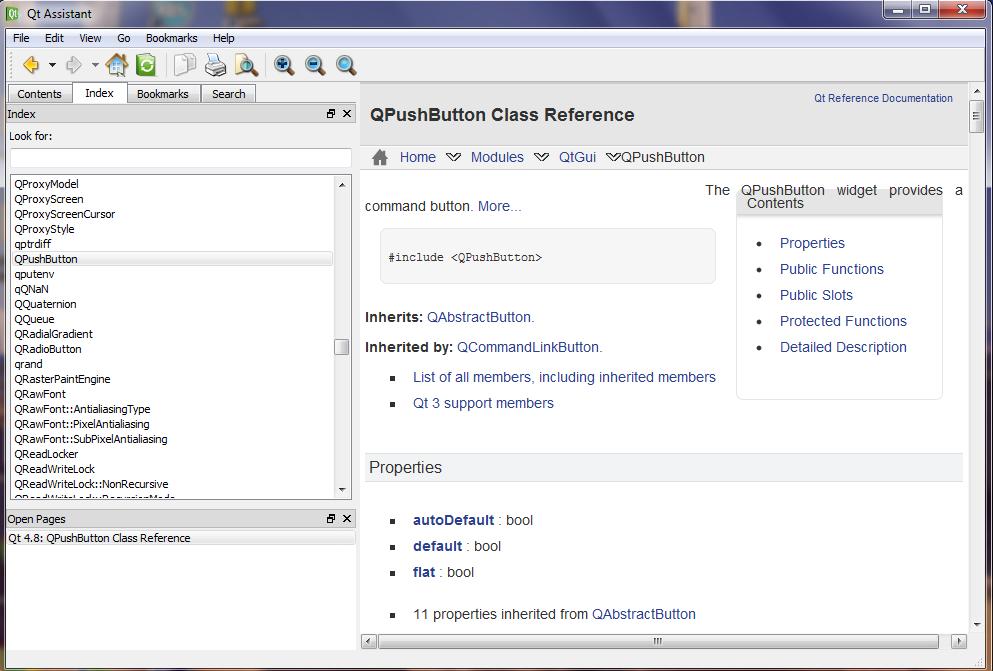Click the Normal Size zoom icon
Viewport: 993px width, 671px height.
click(x=346, y=65)
